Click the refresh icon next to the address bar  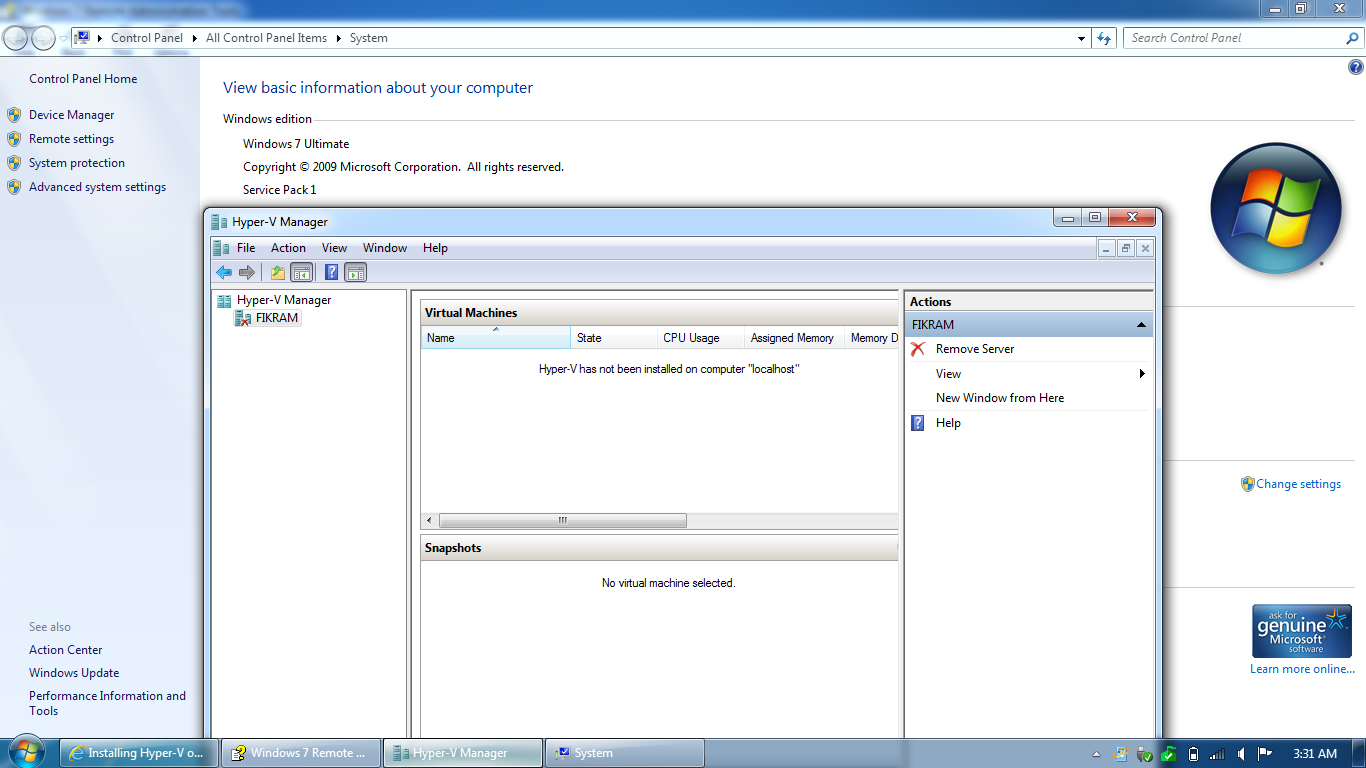1104,38
